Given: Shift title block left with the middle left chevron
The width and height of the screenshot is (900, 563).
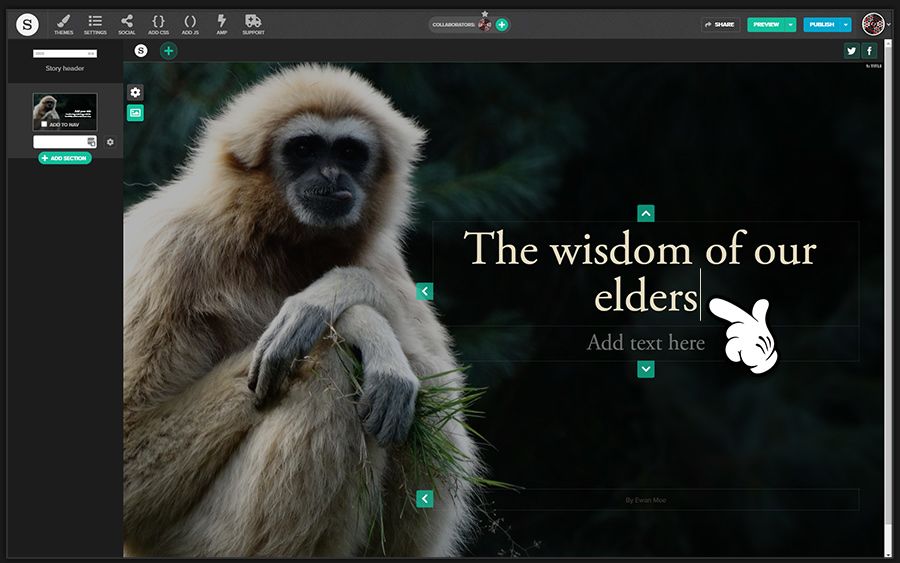Looking at the screenshot, I should (x=425, y=292).
